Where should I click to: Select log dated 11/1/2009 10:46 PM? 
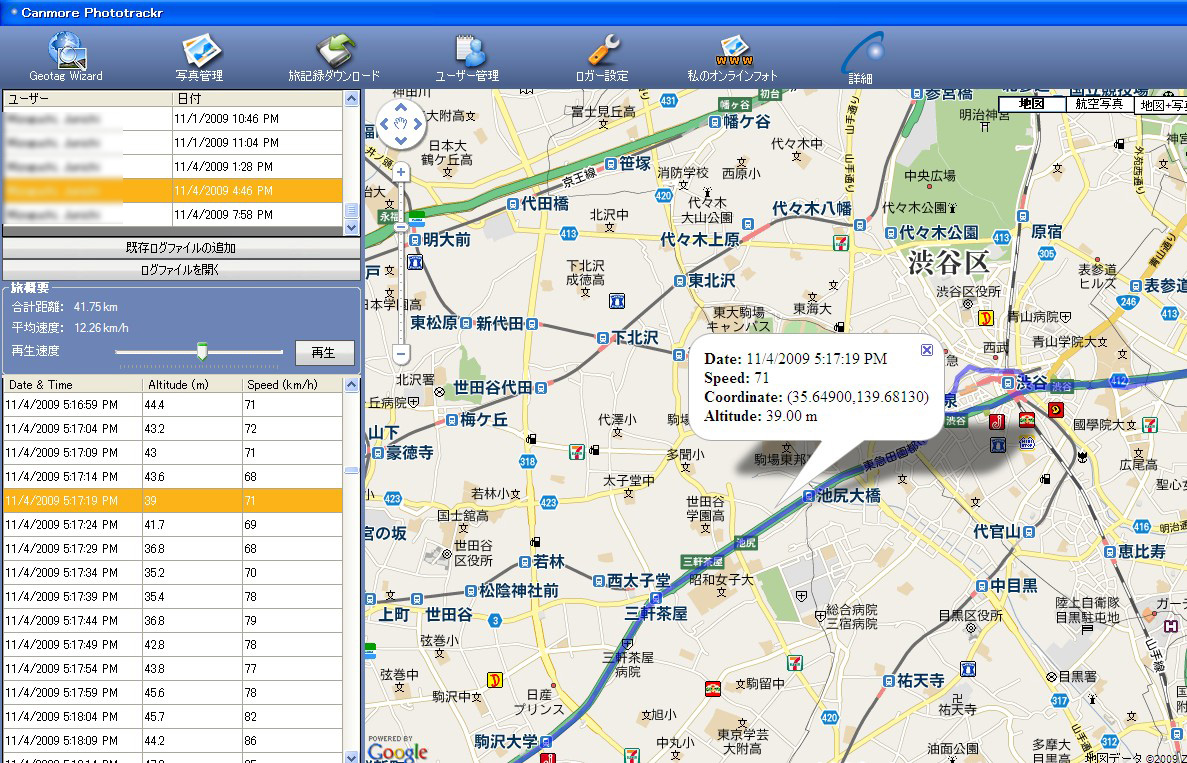(173, 119)
